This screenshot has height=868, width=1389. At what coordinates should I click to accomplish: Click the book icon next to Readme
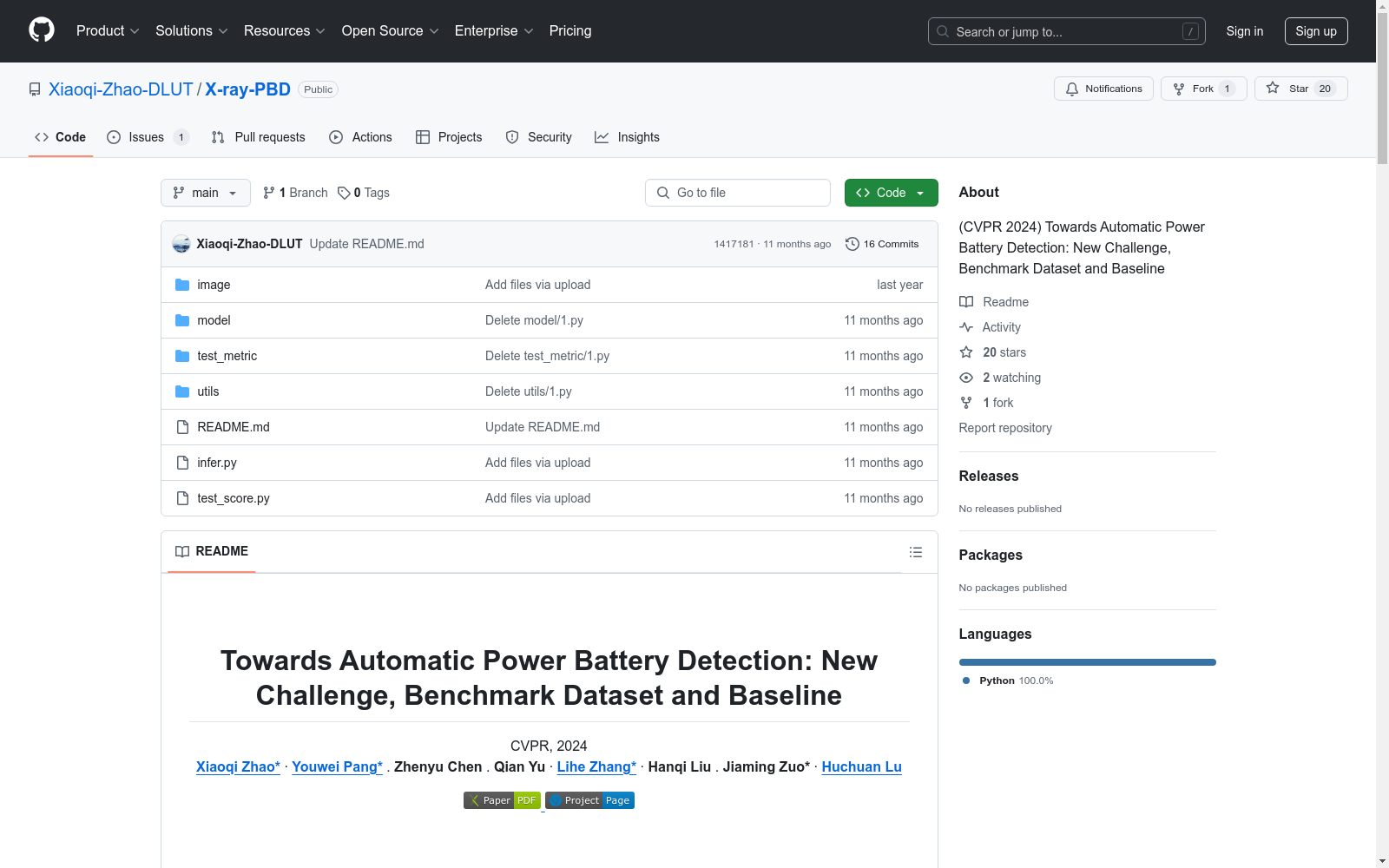(966, 302)
